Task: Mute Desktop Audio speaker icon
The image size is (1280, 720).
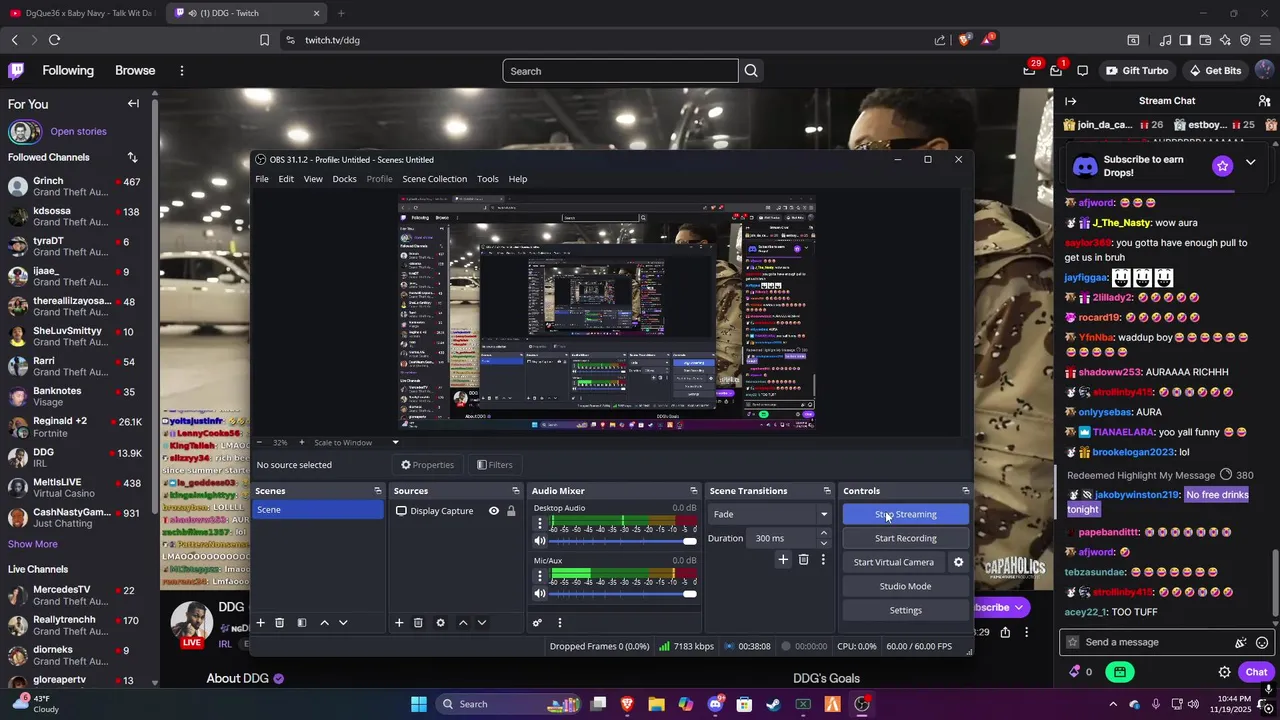Action: pyautogui.click(x=540, y=541)
